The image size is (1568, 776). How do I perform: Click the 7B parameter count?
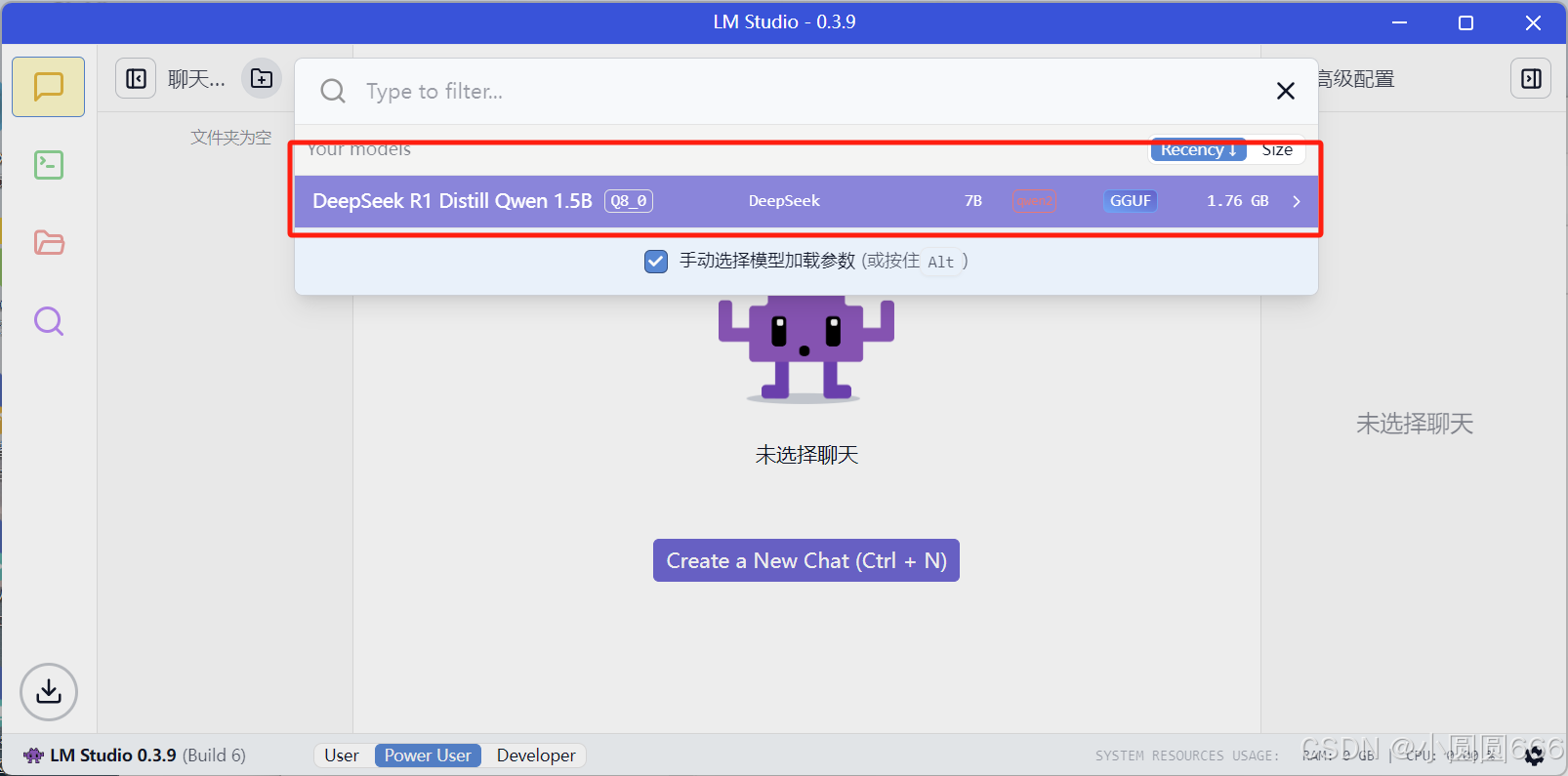tap(973, 201)
